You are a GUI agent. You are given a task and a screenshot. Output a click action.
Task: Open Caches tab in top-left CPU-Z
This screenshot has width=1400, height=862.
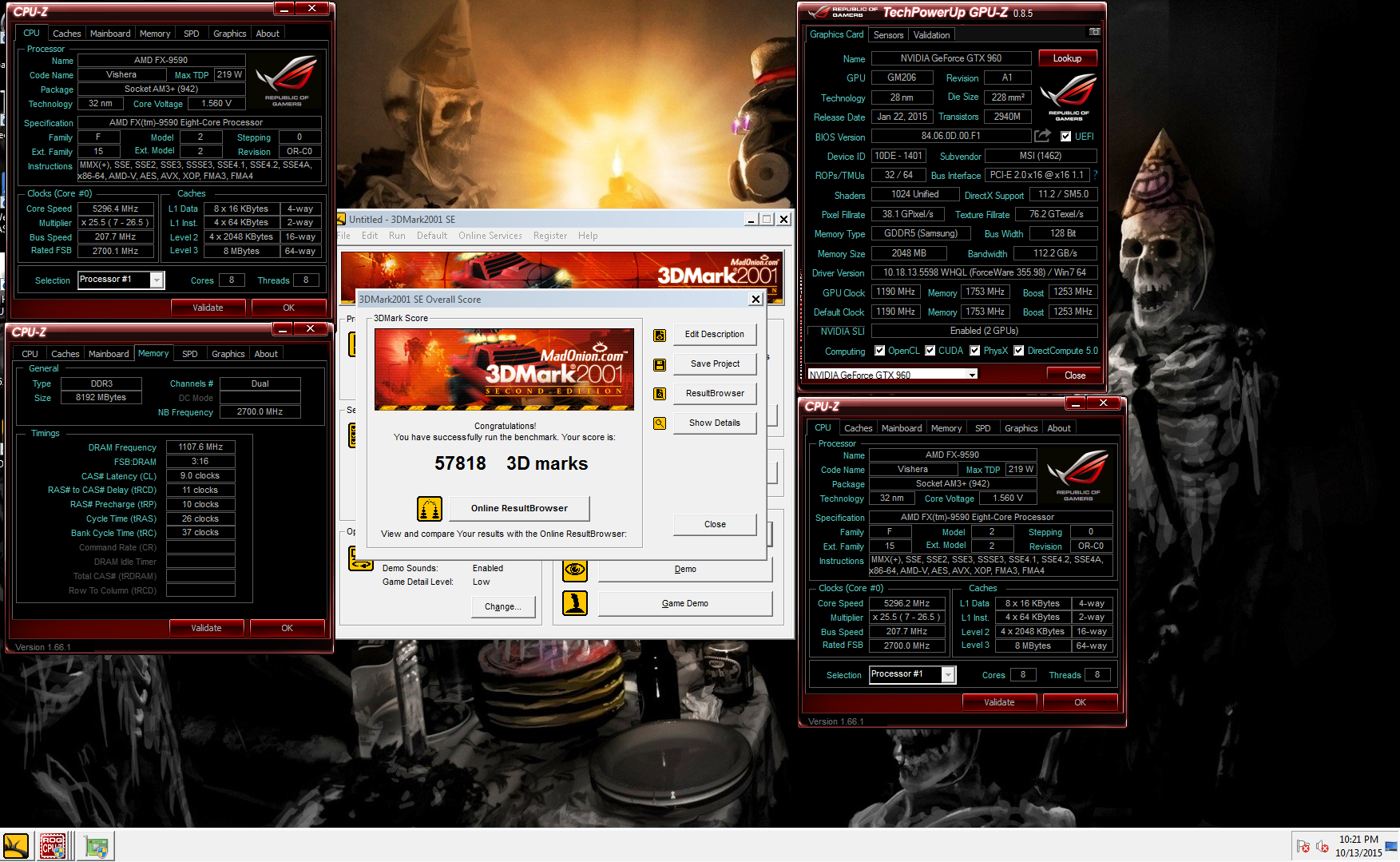(x=67, y=34)
